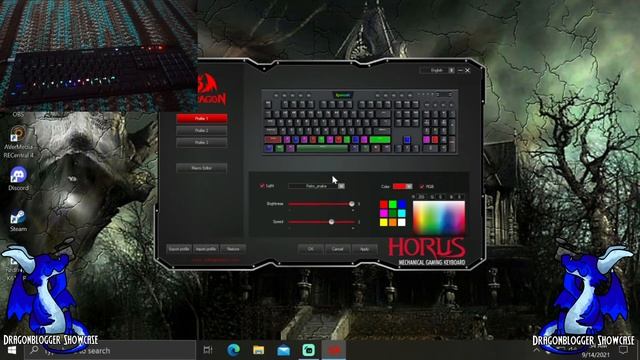The width and height of the screenshot is (640, 360).
Task: Open the Windows Start menu
Action: click(x=12, y=350)
